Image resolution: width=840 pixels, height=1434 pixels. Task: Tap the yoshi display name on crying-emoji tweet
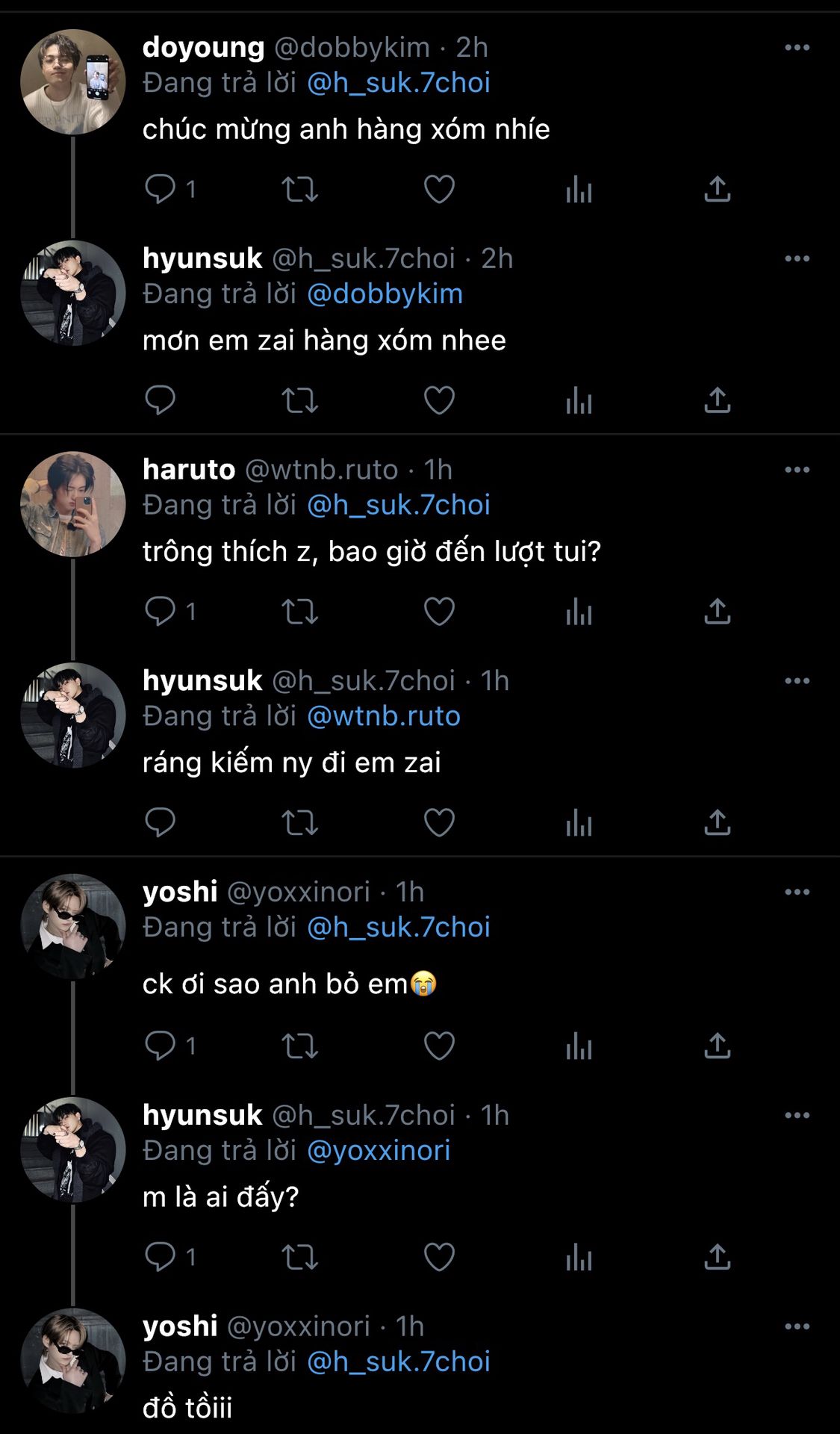pos(180,892)
